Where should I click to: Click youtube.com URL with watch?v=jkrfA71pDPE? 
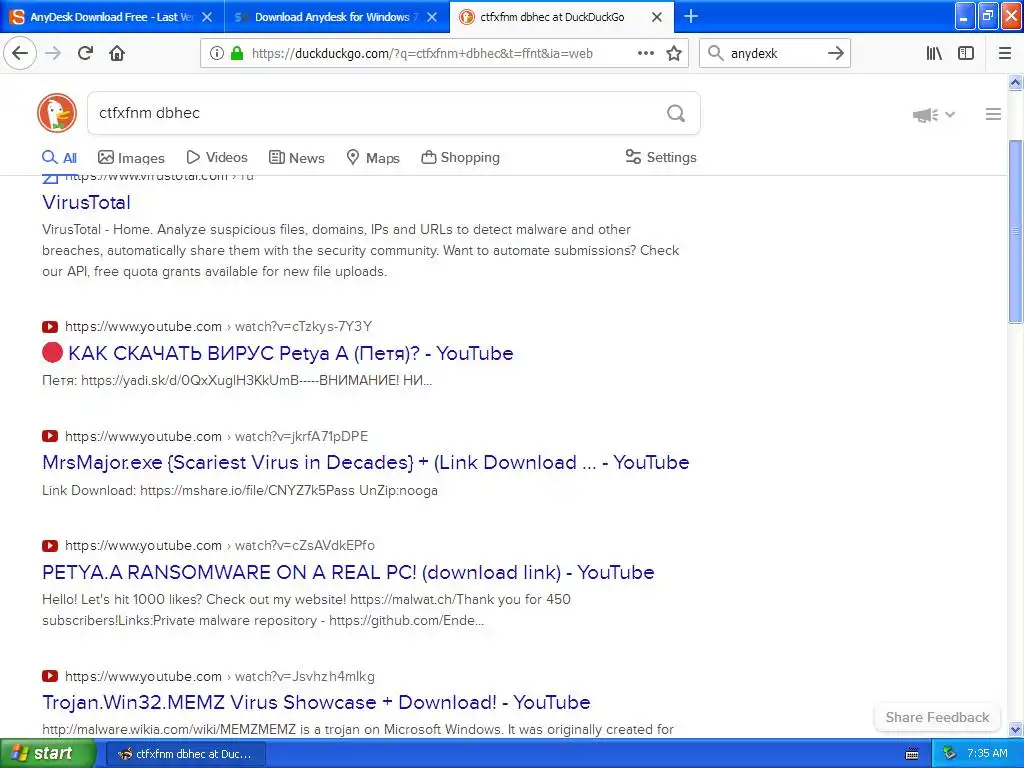[x=216, y=436]
